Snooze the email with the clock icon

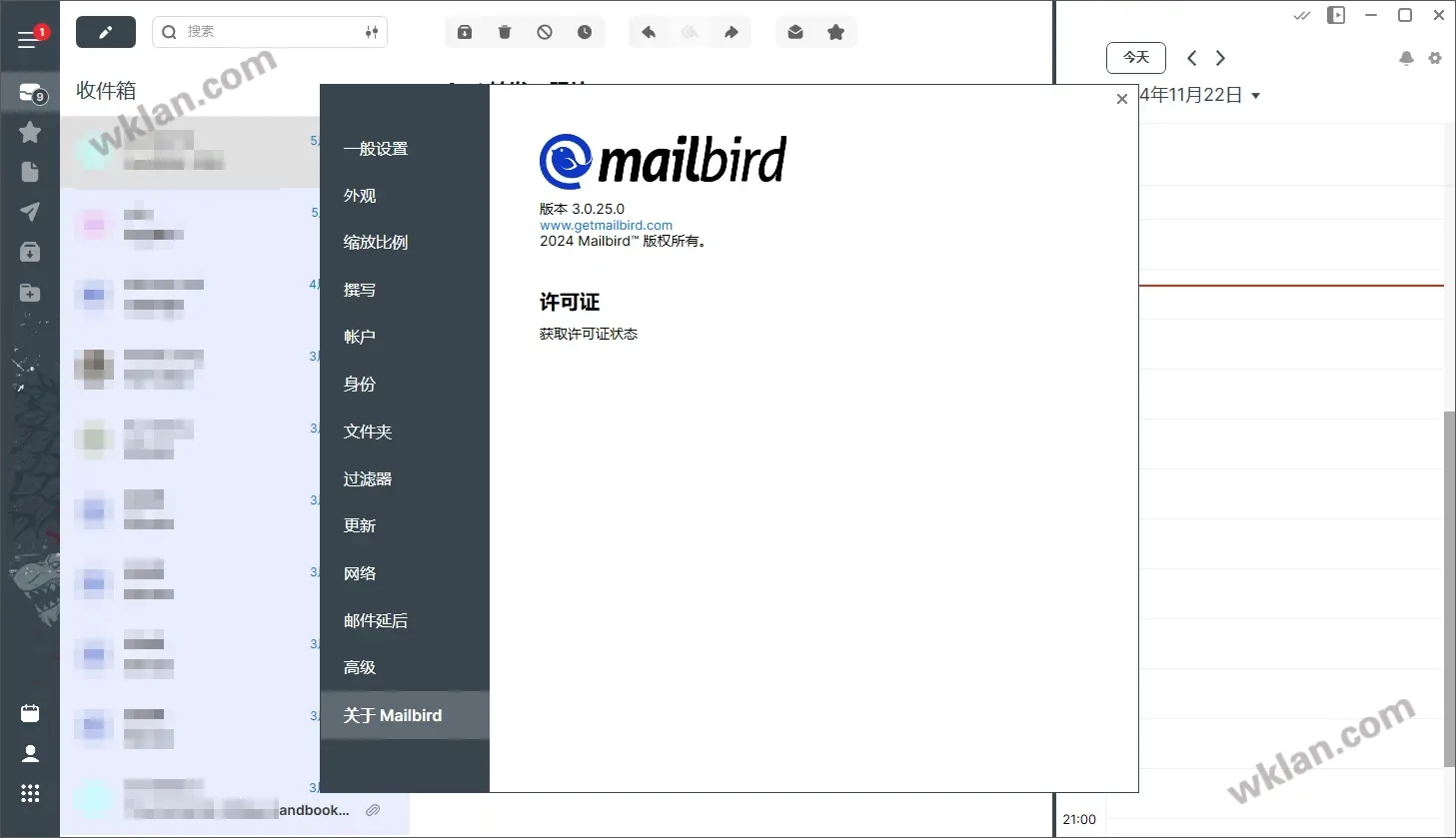tap(585, 32)
